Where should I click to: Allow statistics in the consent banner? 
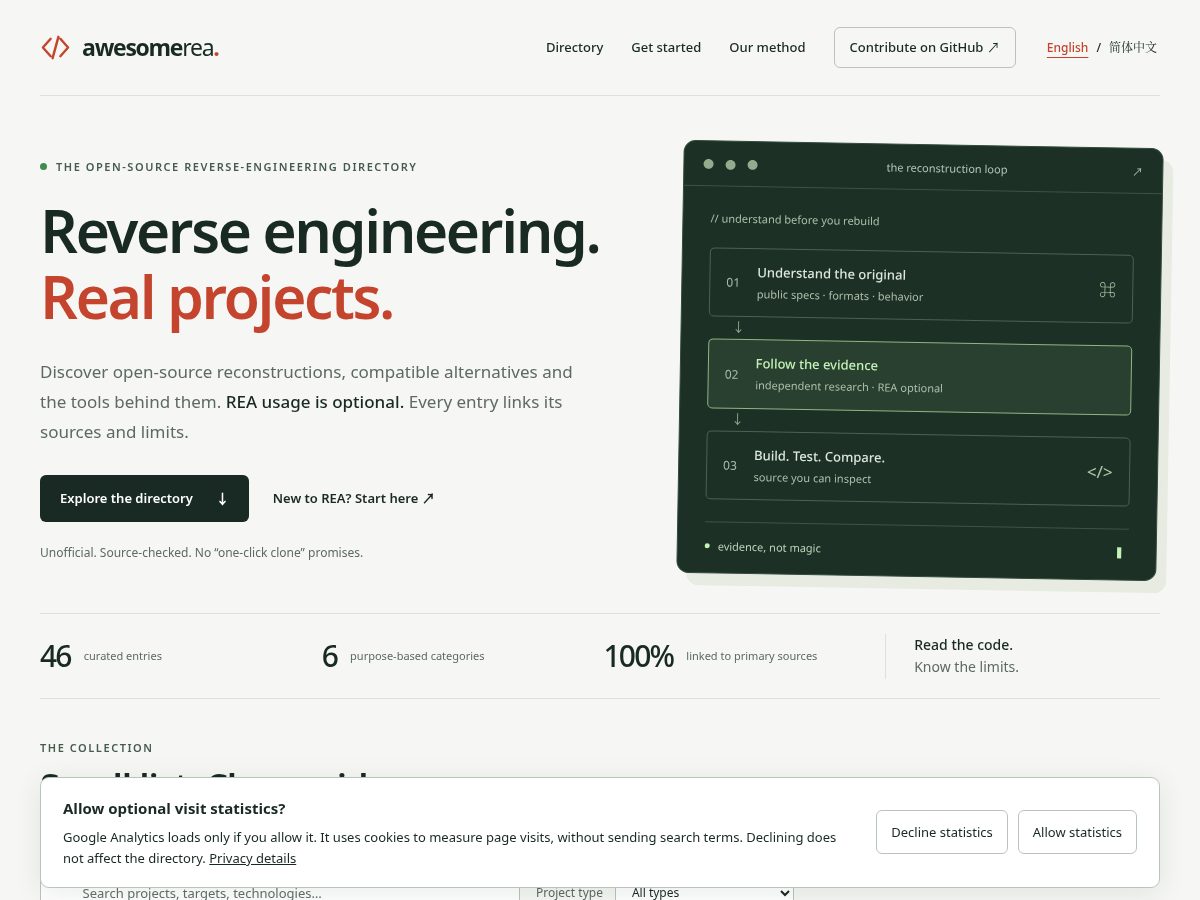(1077, 832)
